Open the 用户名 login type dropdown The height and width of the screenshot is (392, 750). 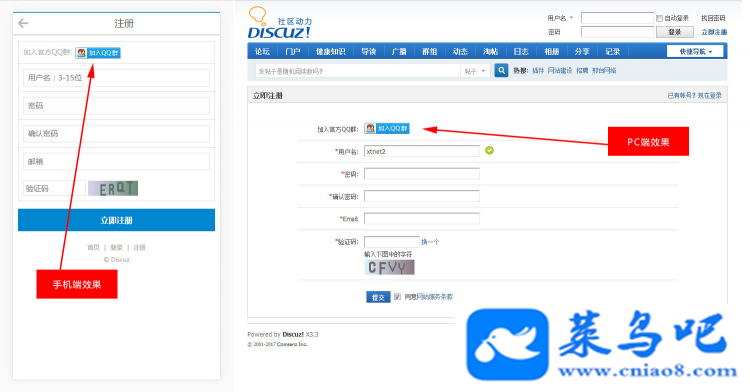pyautogui.click(x=560, y=18)
